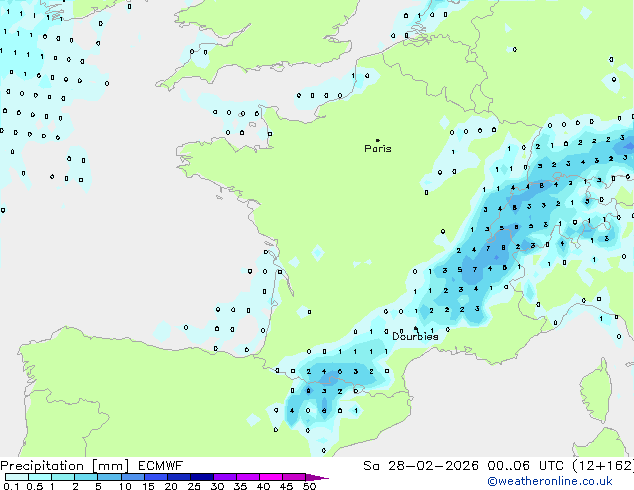
Task: Click the '0.1' legend scale value
Action: pos(11,486)
